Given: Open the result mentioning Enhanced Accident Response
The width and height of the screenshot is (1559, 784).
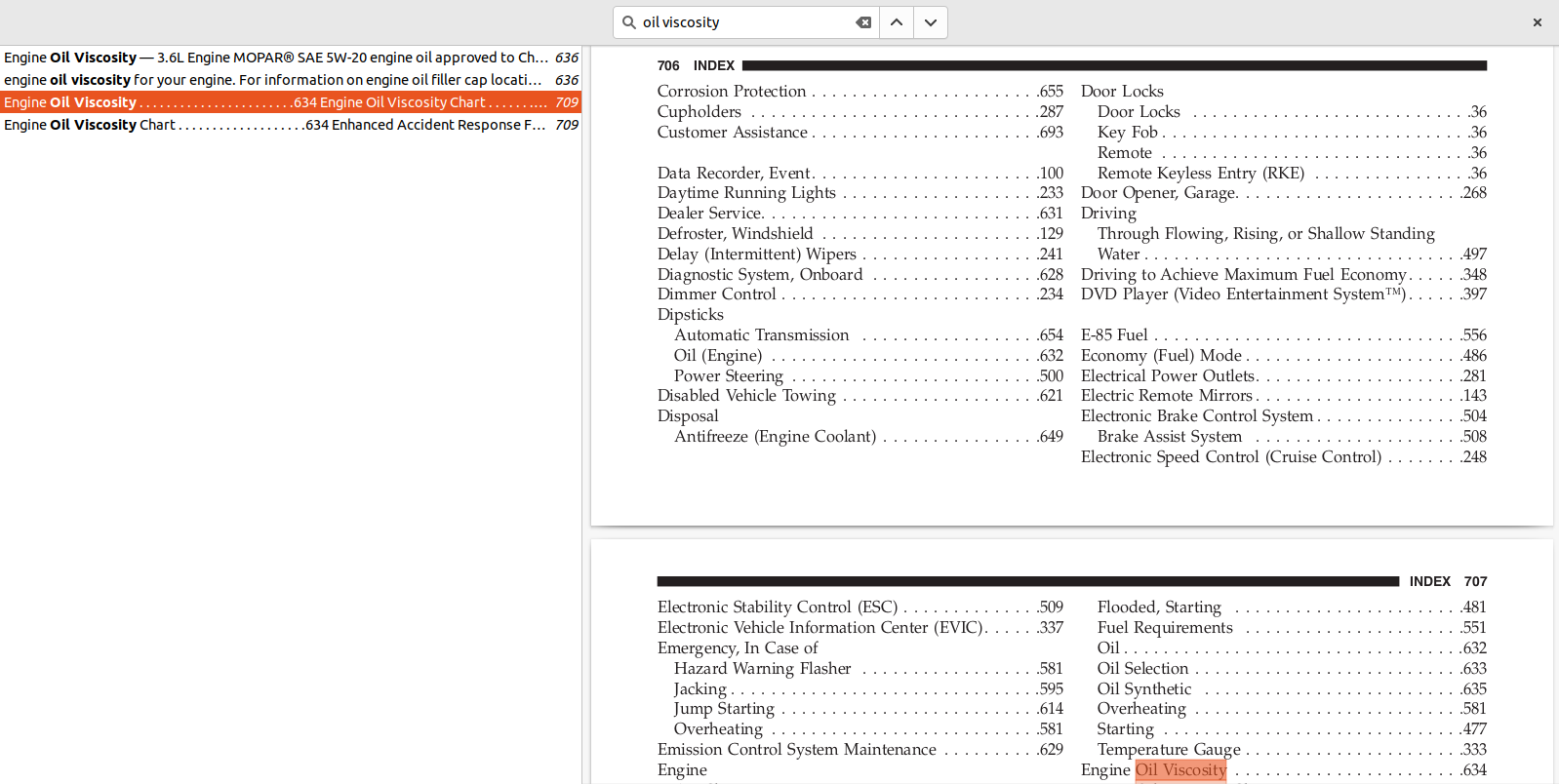Looking at the screenshot, I should tap(290, 125).
